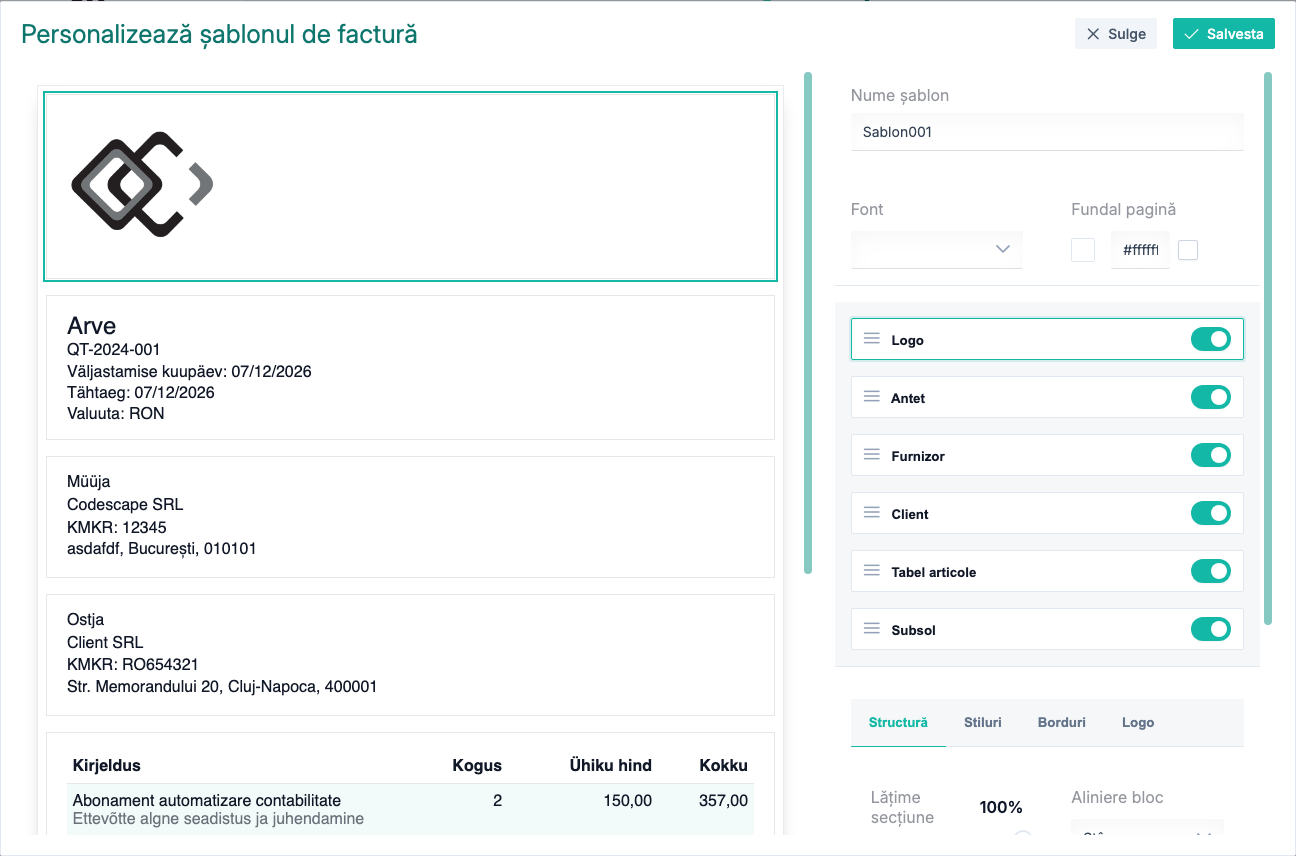Toggle off the Logo section switch

point(1211,339)
